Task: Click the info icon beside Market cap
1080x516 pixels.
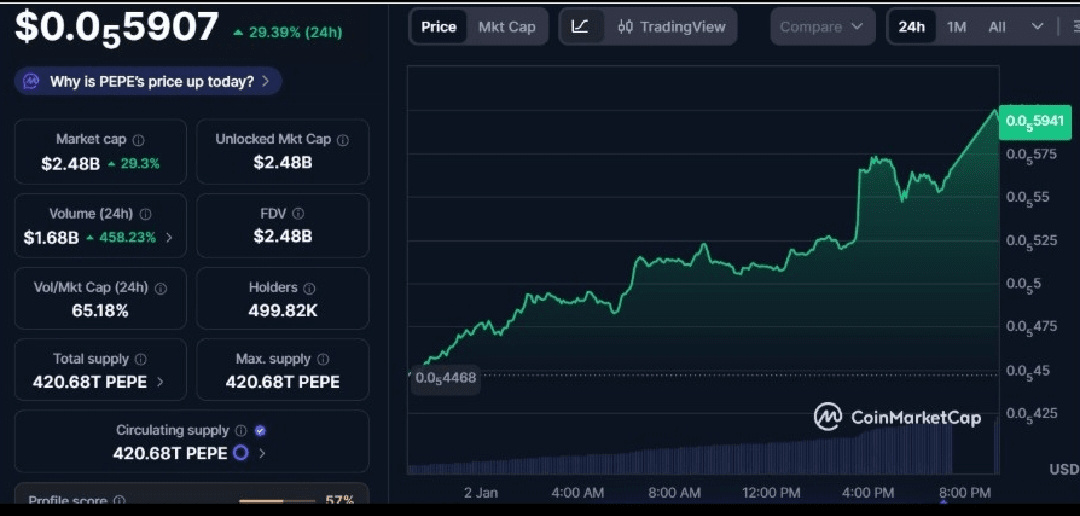Action: pos(139,140)
